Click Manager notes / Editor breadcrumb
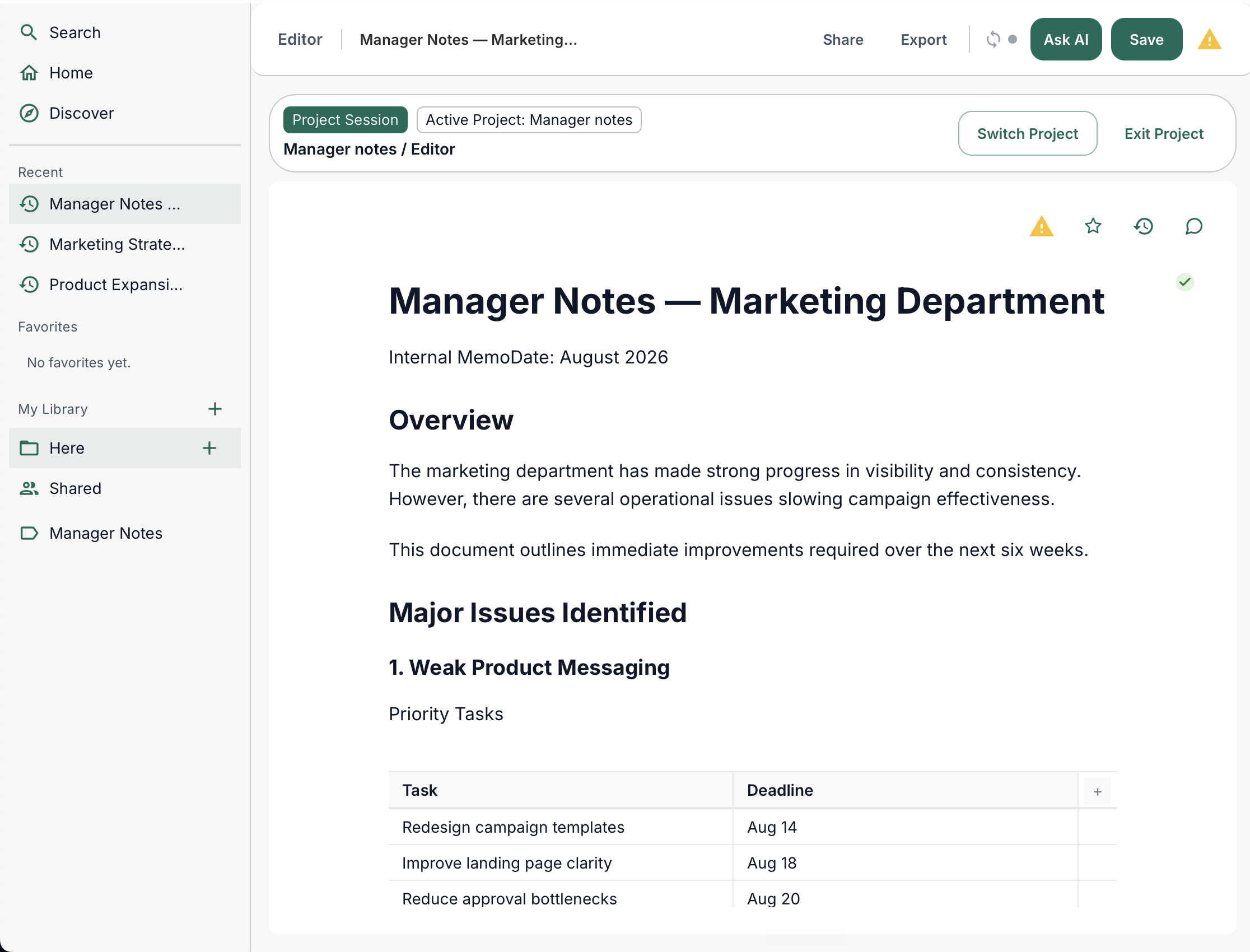The height and width of the screenshot is (952, 1250). (369, 148)
